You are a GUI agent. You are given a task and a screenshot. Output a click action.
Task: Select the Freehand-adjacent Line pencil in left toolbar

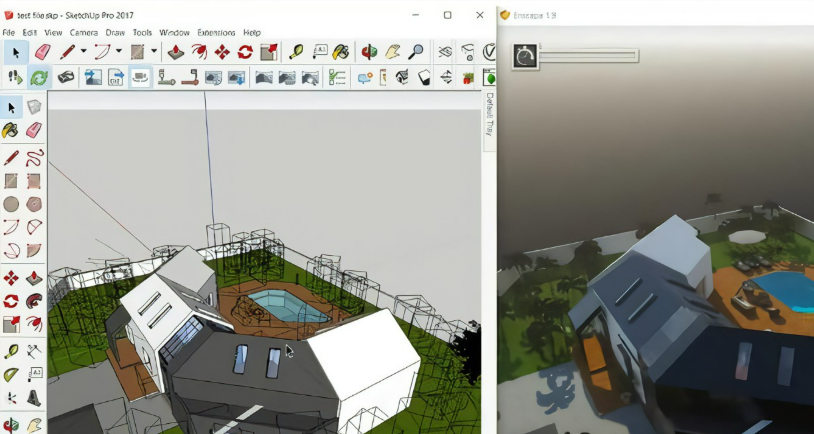point(11,157)
